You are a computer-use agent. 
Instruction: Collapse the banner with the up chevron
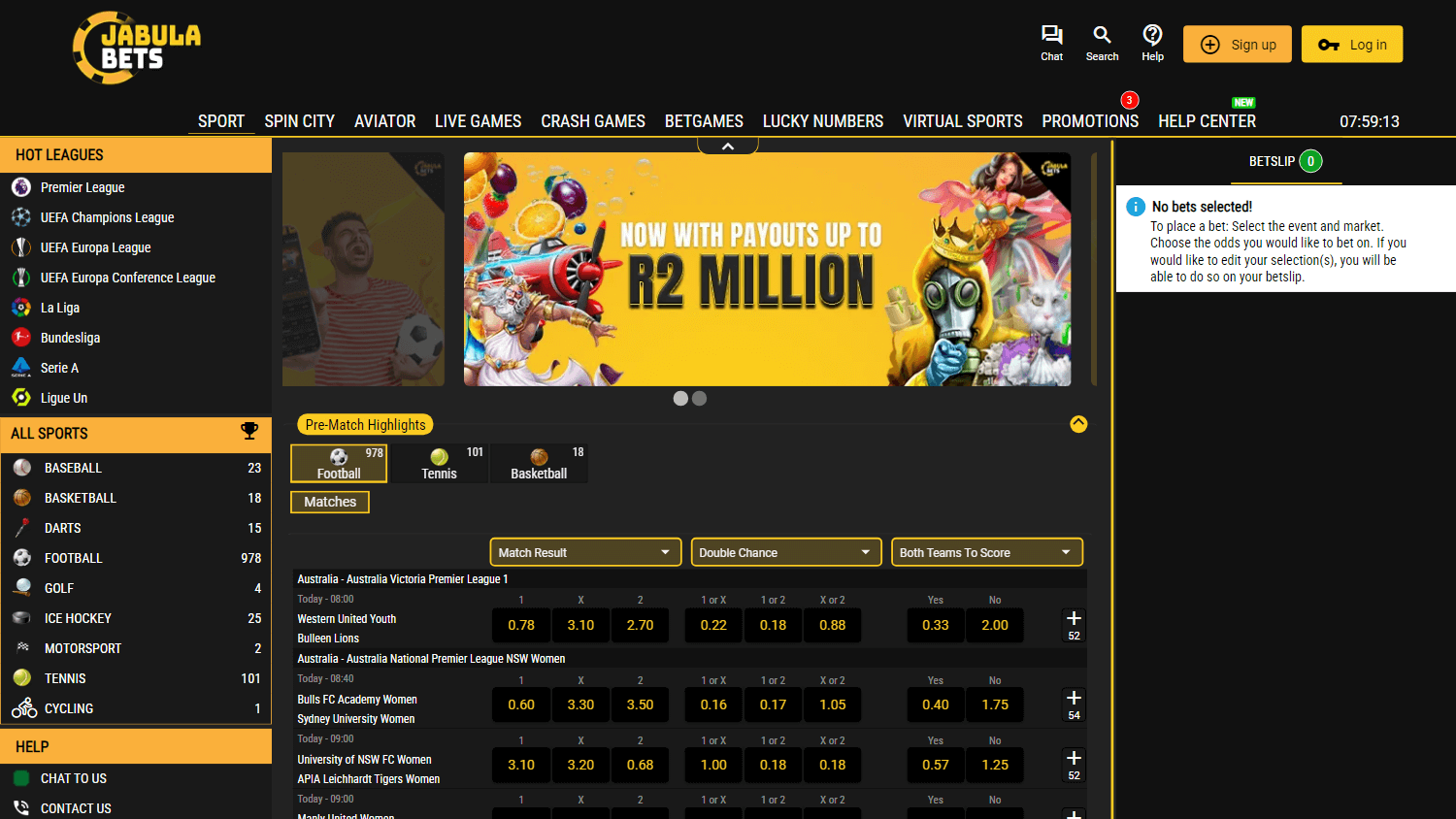point(728,147)
